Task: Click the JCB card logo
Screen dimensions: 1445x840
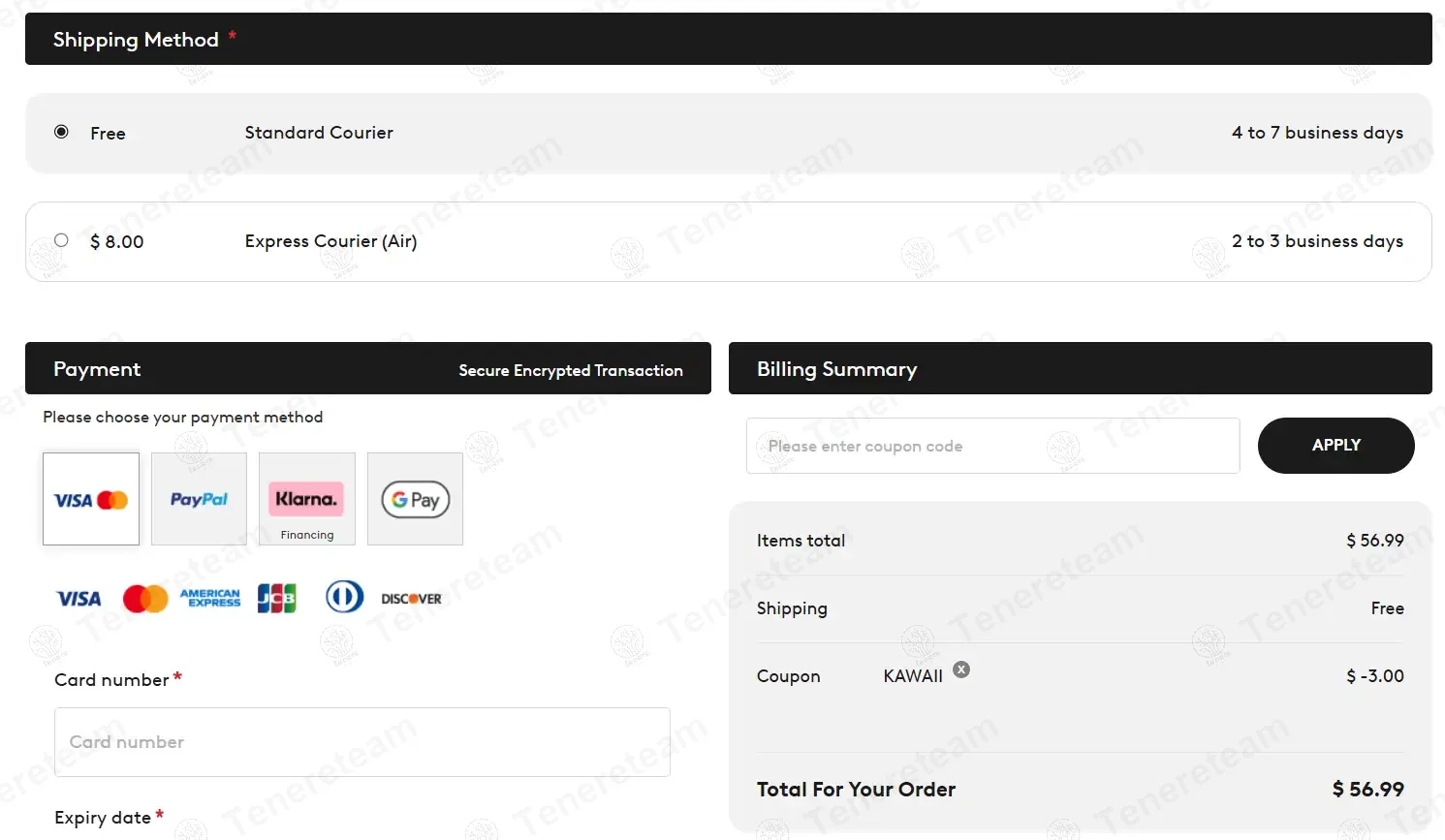Action: coord(277,599)
